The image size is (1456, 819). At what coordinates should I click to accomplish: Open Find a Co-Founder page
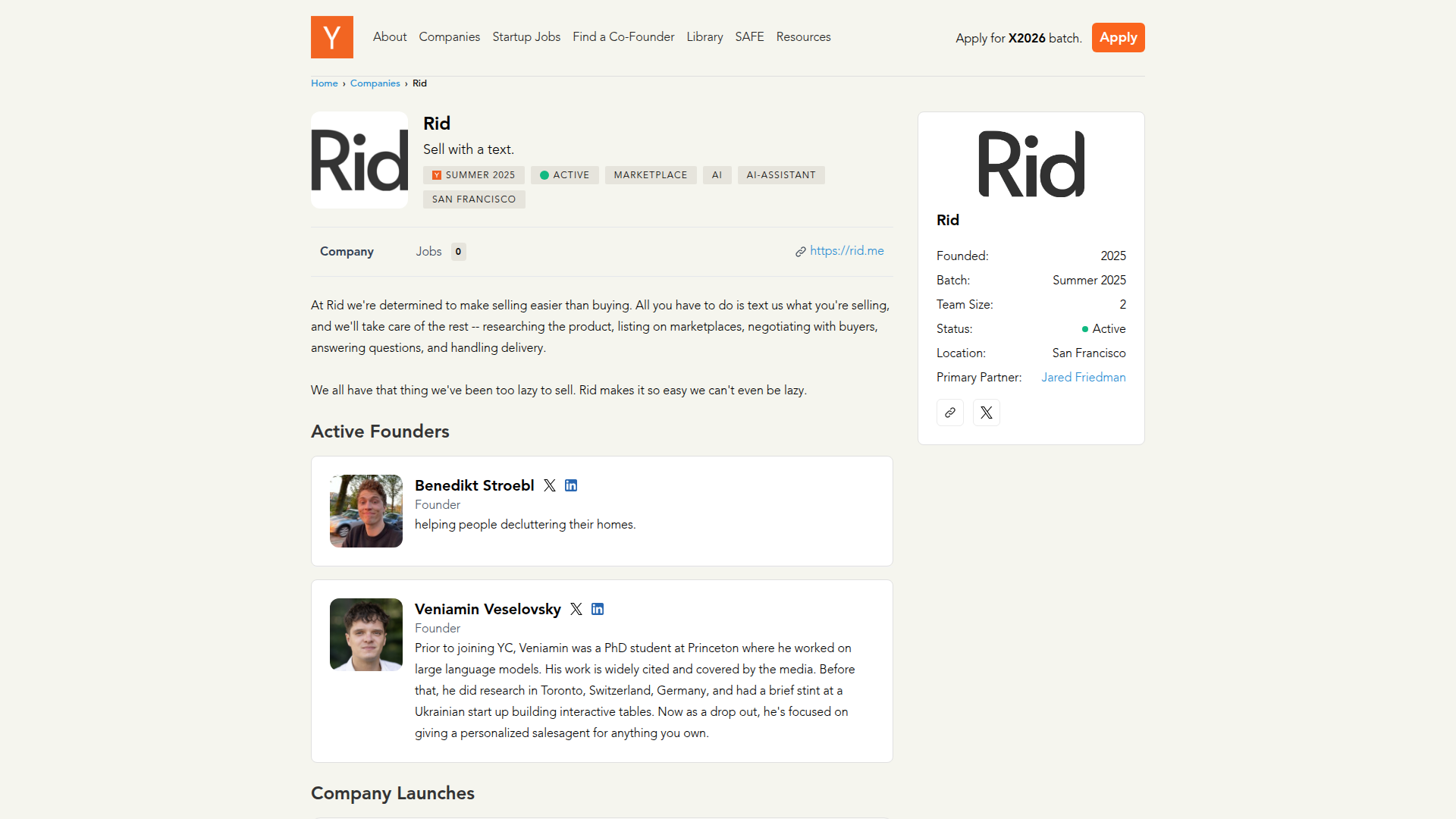623,36
